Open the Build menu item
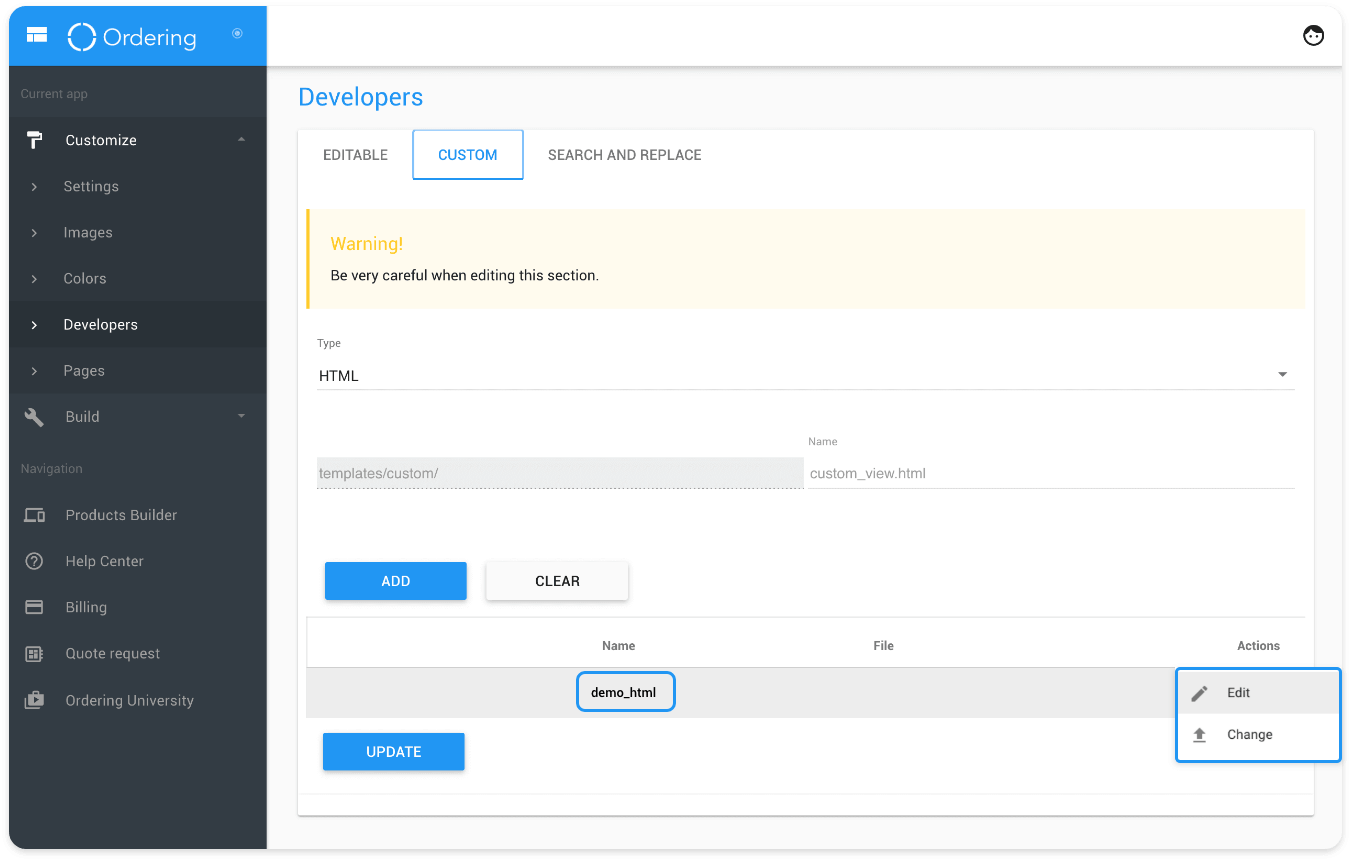 (82, 416)
